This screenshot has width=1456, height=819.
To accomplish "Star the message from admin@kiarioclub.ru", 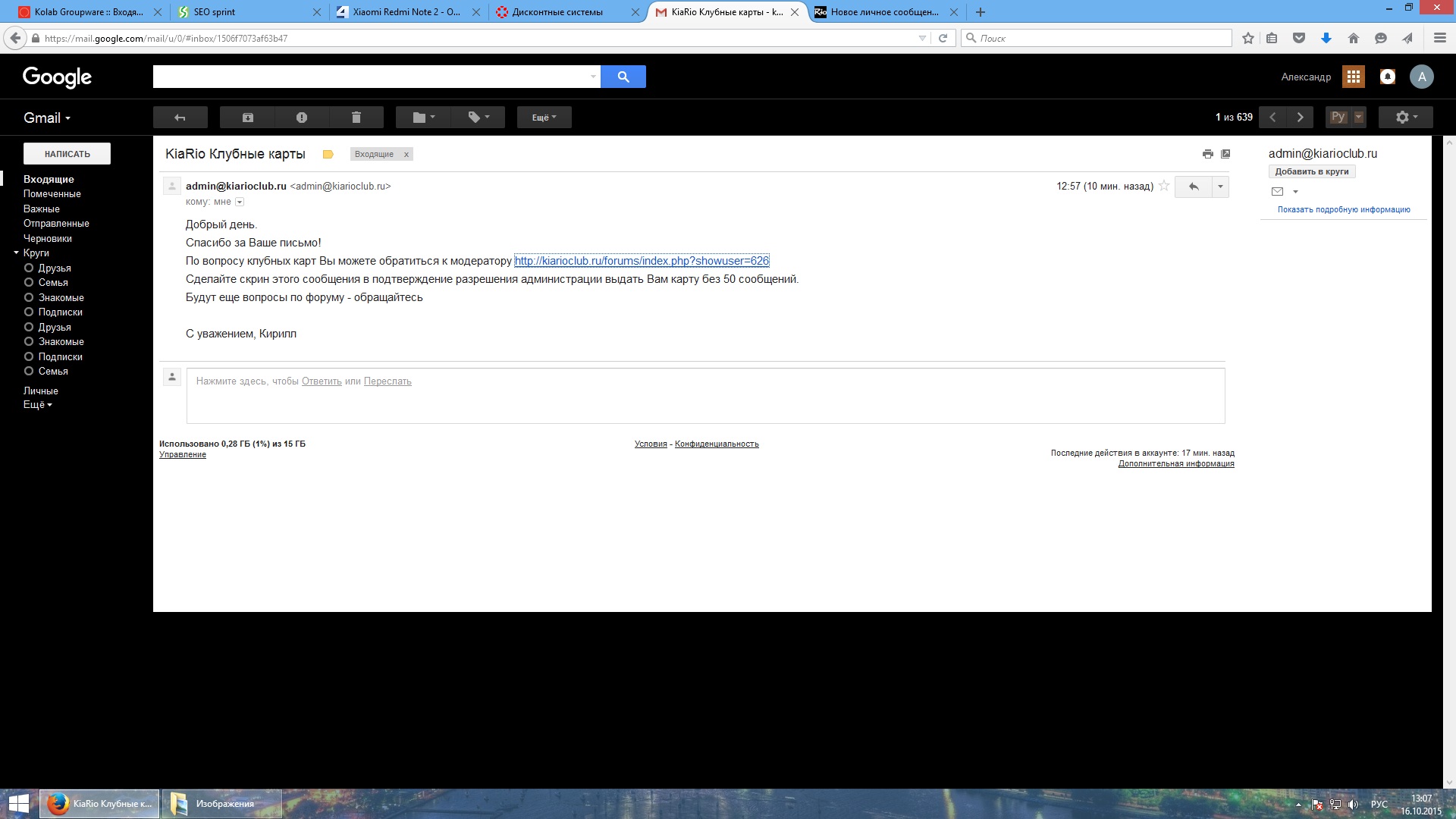I will coord(1164,186).
